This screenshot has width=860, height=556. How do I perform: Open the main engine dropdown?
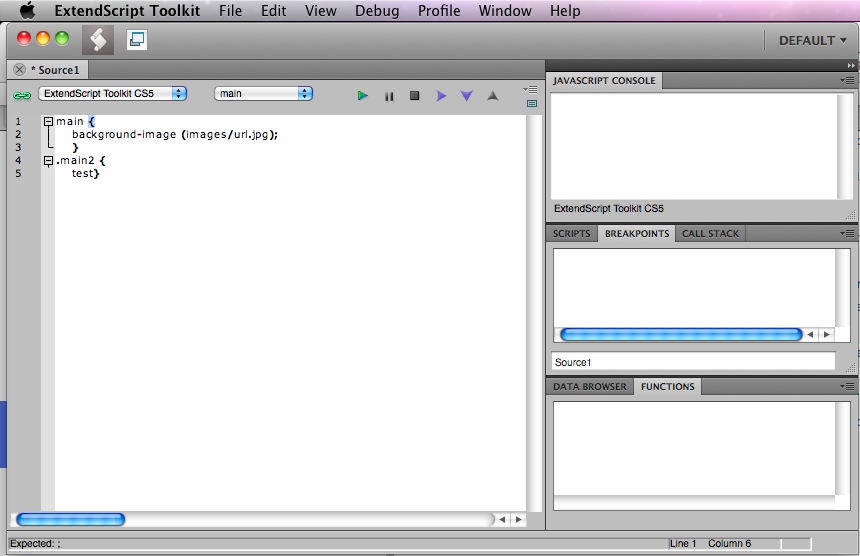[263, 94]
